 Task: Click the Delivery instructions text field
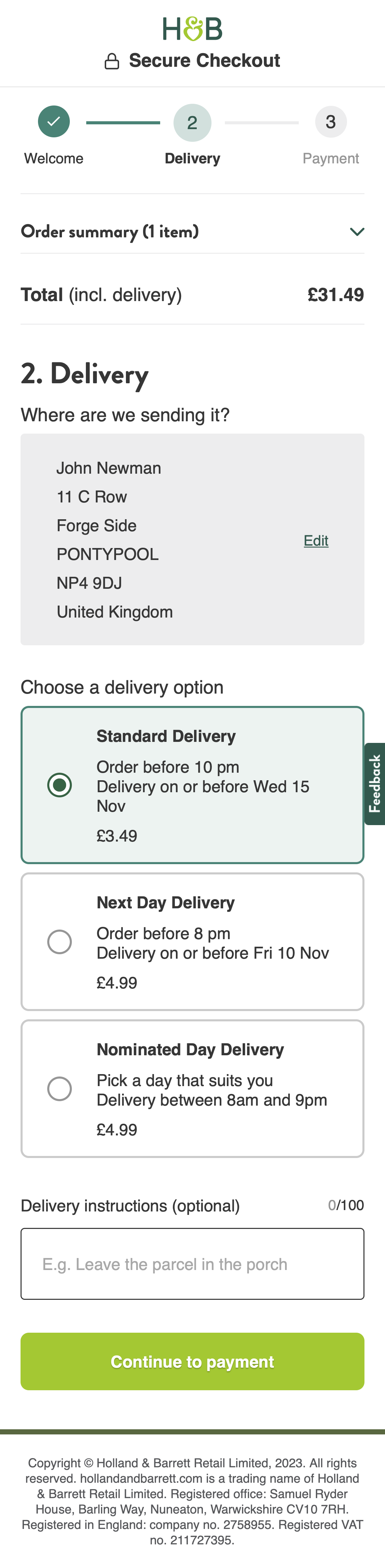[192, 1264]
